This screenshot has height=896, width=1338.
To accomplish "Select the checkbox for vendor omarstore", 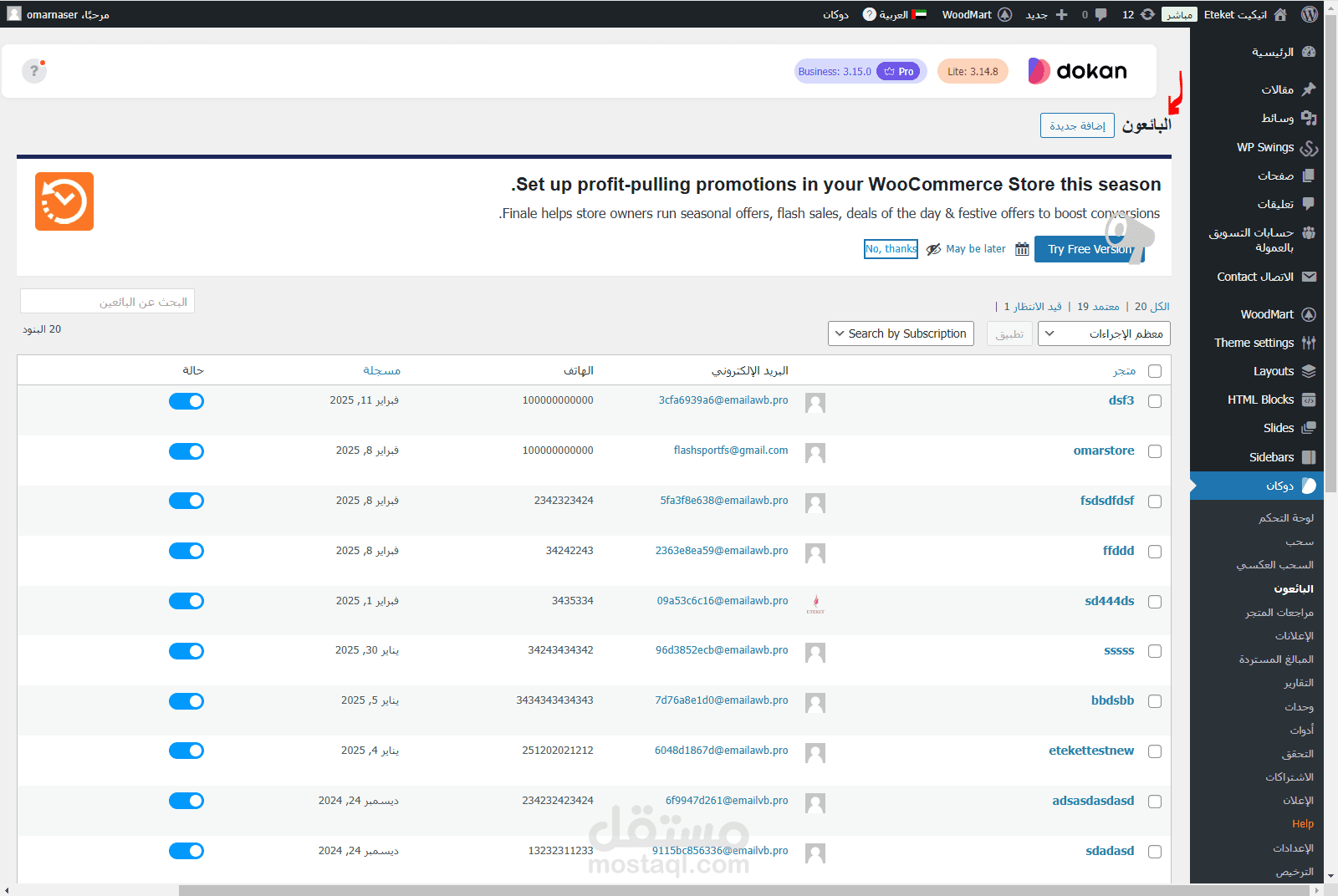I will coord(1155,451).
